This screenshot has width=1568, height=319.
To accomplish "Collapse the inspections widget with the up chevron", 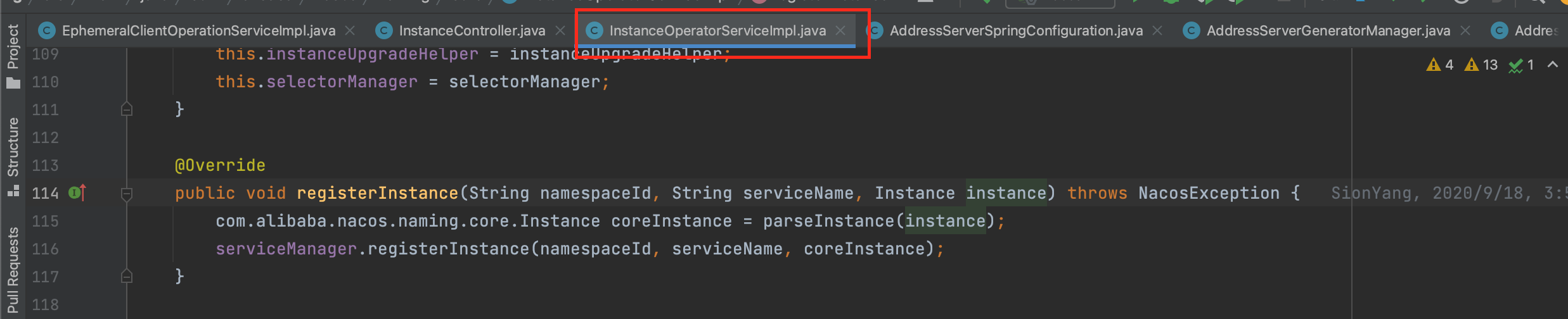I will click(1553, 65).
